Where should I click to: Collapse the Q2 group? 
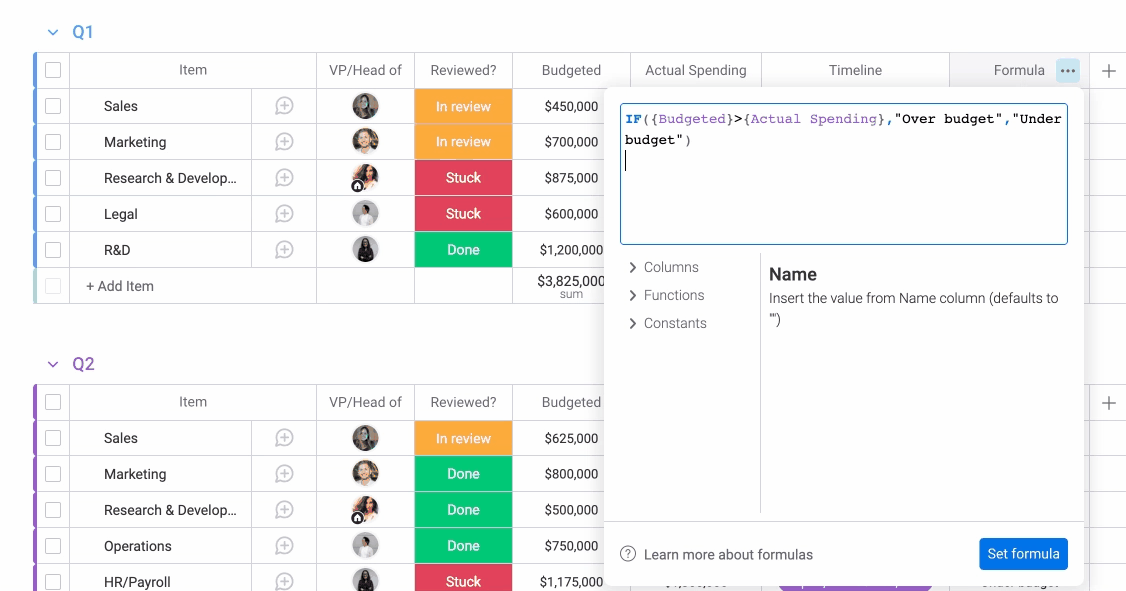(x=52, y=364)
